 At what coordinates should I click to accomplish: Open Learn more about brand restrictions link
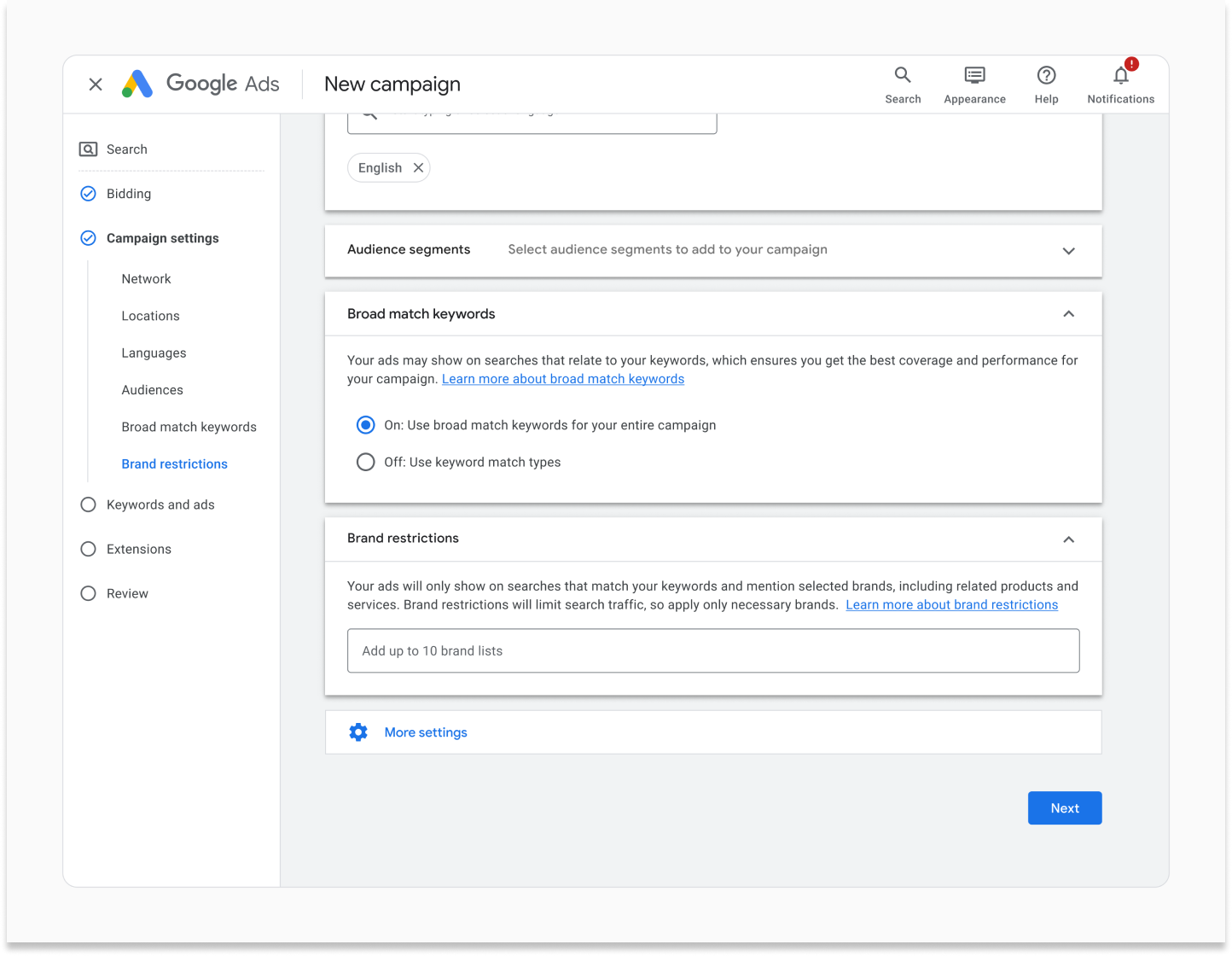click(951, 604)
